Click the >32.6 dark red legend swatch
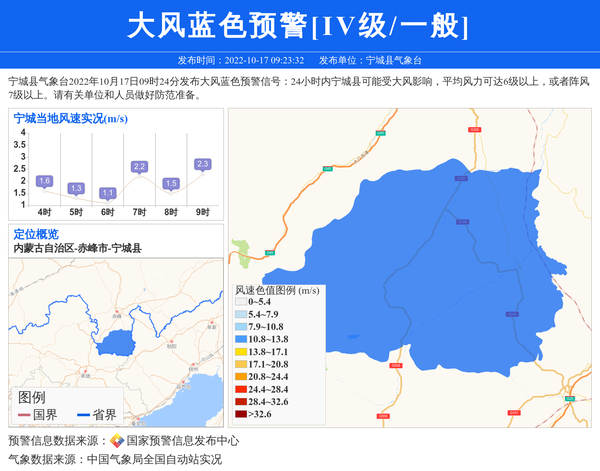The width and height of the screenshot is (600, 471). [x=240, y=414]
